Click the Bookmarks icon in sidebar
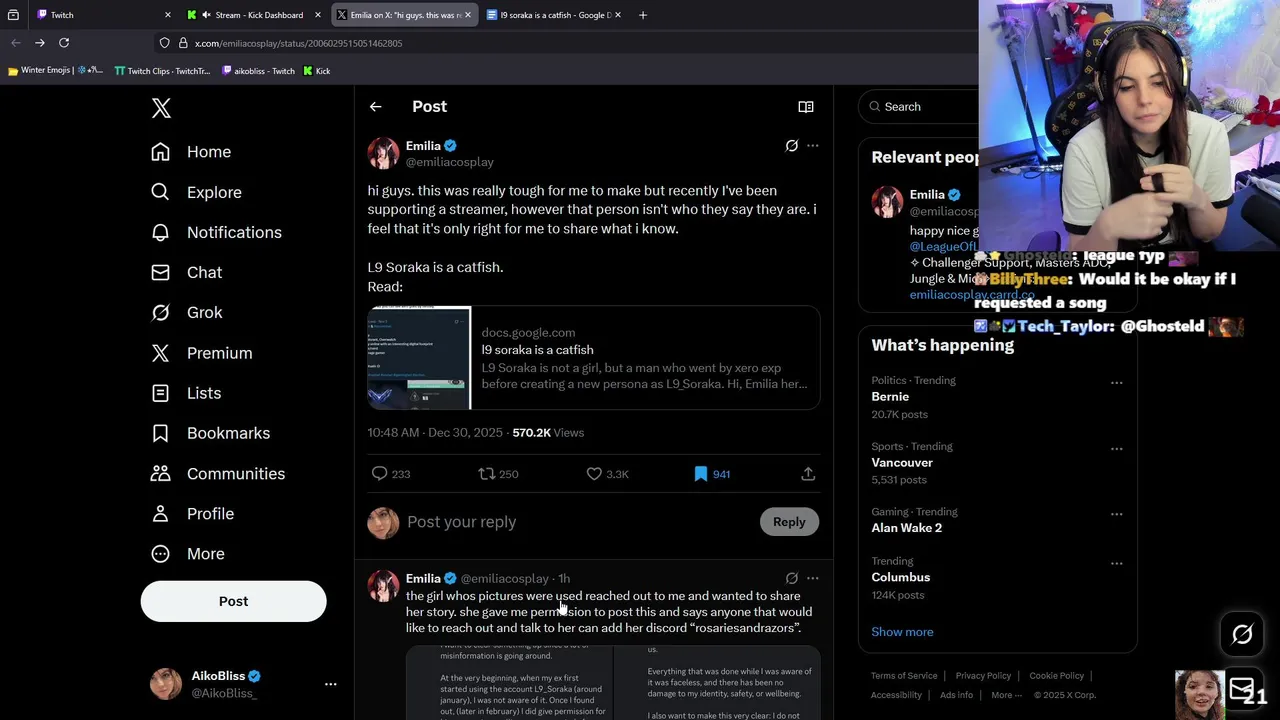The width and height of the screenshot is (1280, 720). click(160, 433)
